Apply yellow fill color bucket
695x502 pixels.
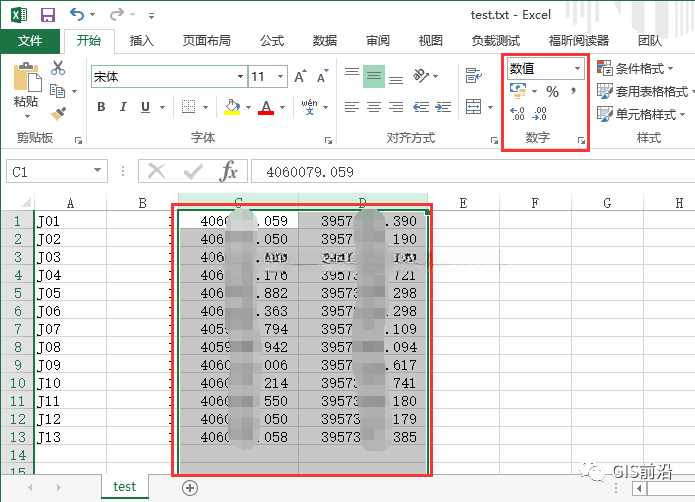coord(232,107)
